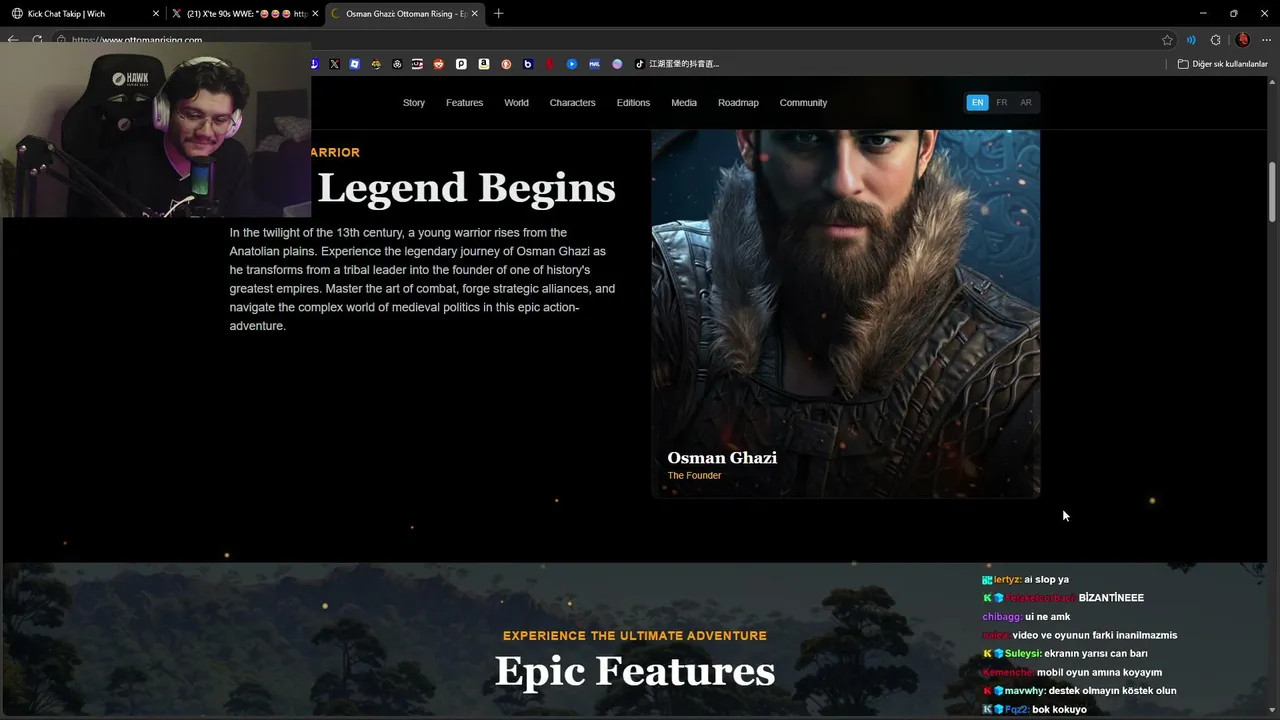This screenshot has height=720, width=1280.
Task: Open the Reddit bookmark icon
Action: tap(439, 64)
